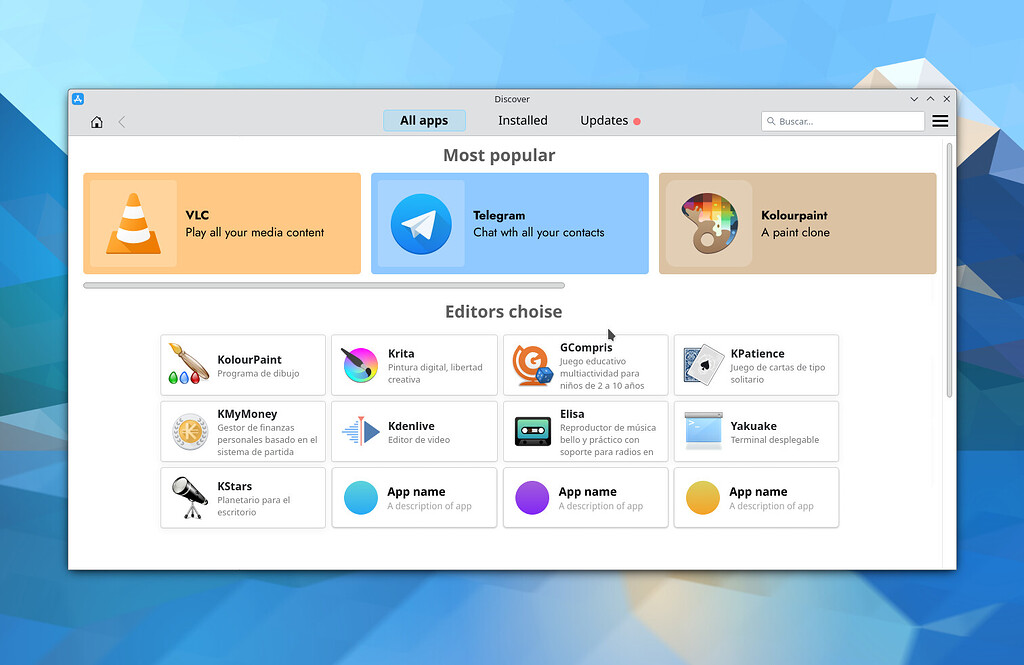Go to the Discover home page
The height and width of the screenshot is (665, 1024).
[x=96, y=120]
